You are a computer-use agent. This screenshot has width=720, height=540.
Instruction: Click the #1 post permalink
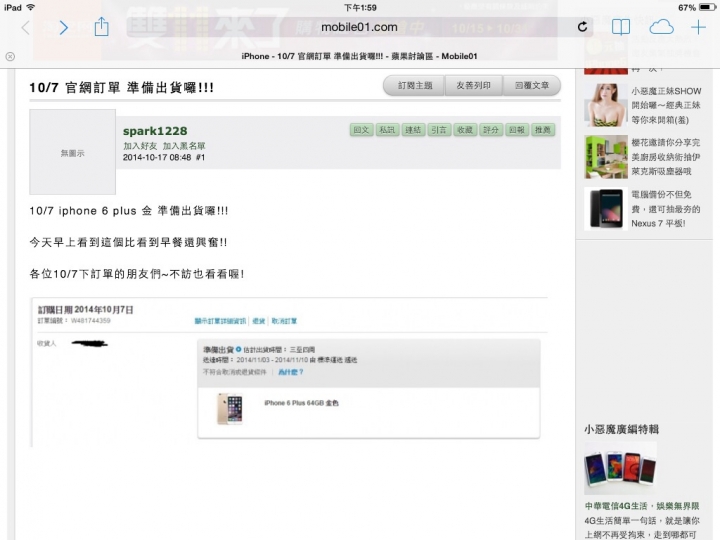(200, 158)
